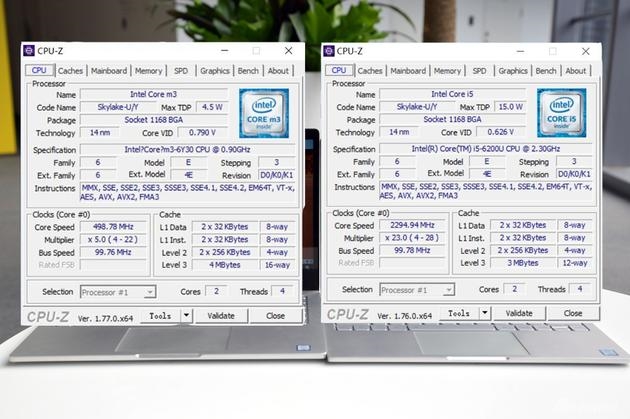Click Bus Speed value 99.78 MHz
Screen dimensions: 630x419
(412, 250)
